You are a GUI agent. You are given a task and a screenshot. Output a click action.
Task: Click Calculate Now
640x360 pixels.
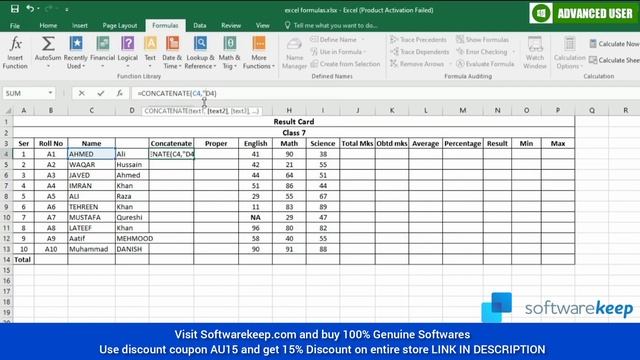614,44
